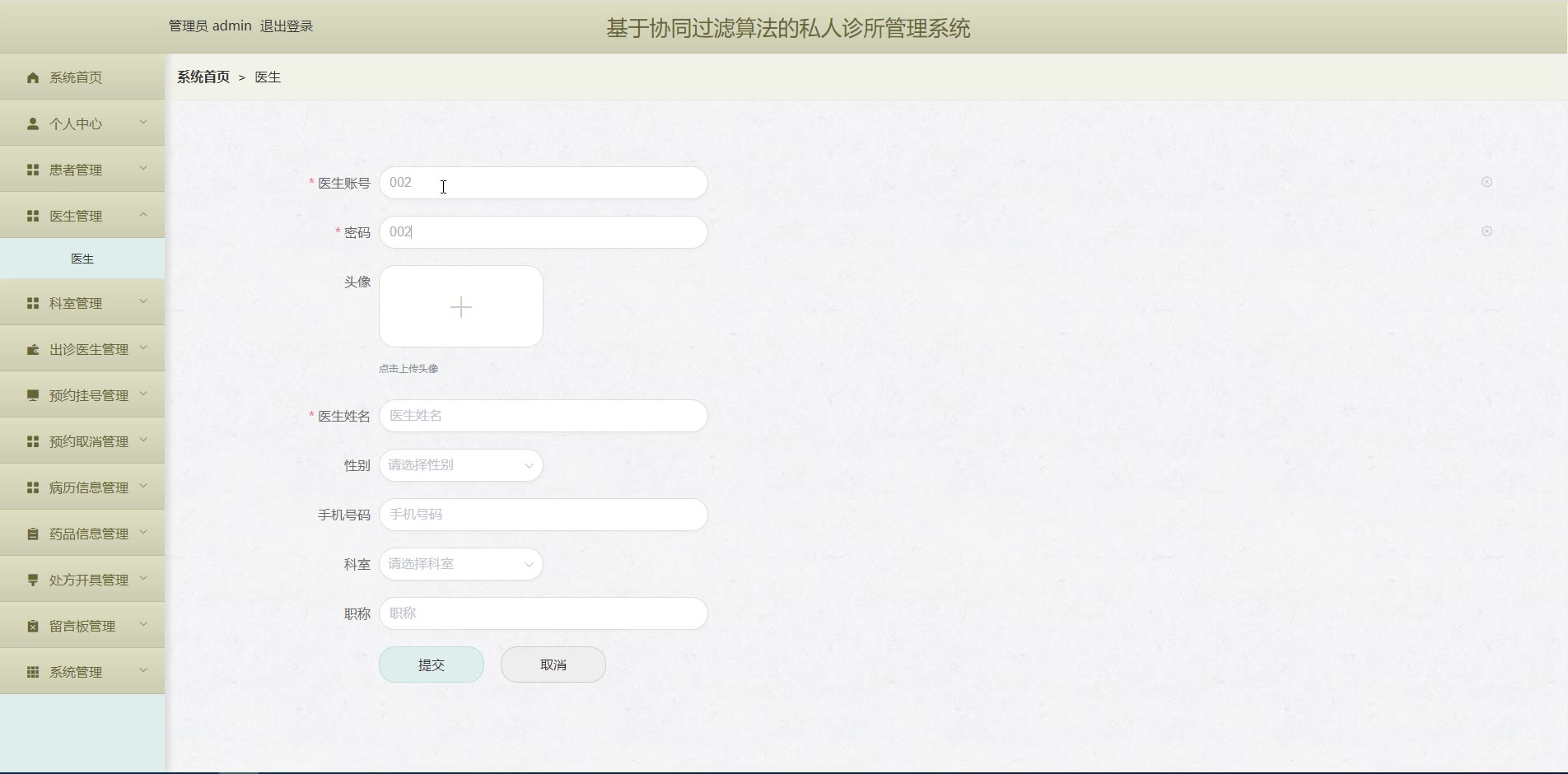Click the icon beside 留言板管理
This screenshot has height=774, width=1568.
(x=33, y=626)
